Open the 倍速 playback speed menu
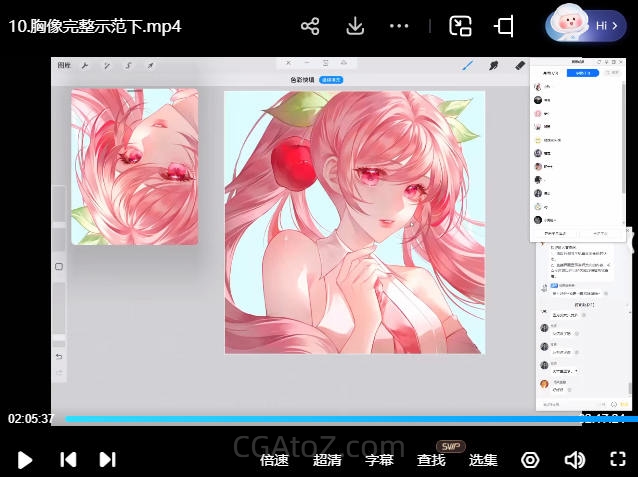 click(274, 460)
